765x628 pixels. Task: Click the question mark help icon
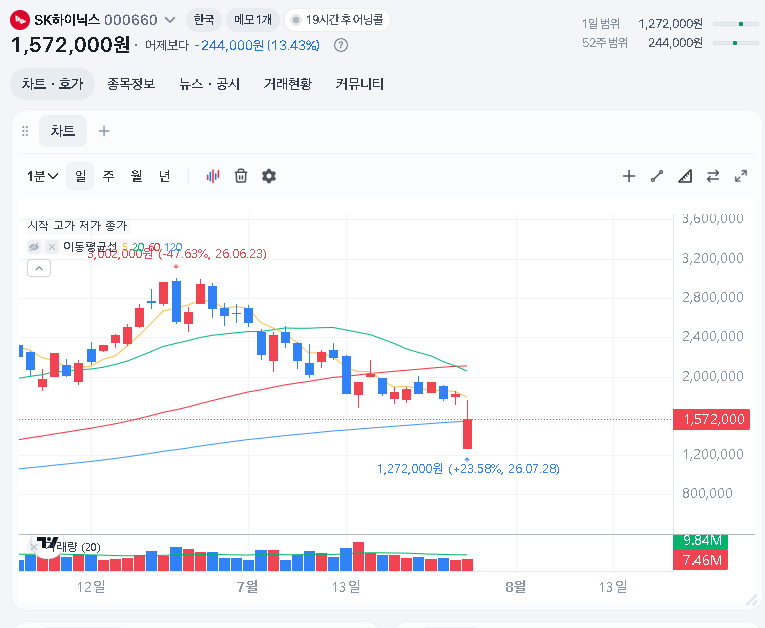pos(341,45)
